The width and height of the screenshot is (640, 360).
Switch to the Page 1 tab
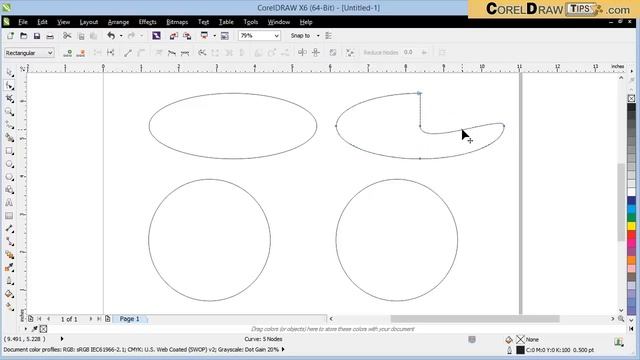point(129,319)
